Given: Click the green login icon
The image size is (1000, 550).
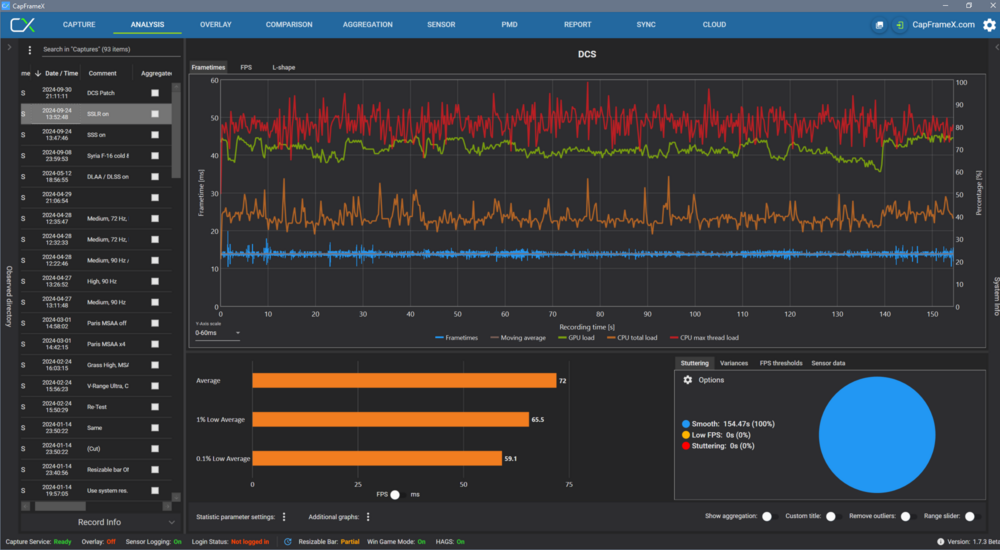Looking at the screenshot, I should [x=900, y=24].
